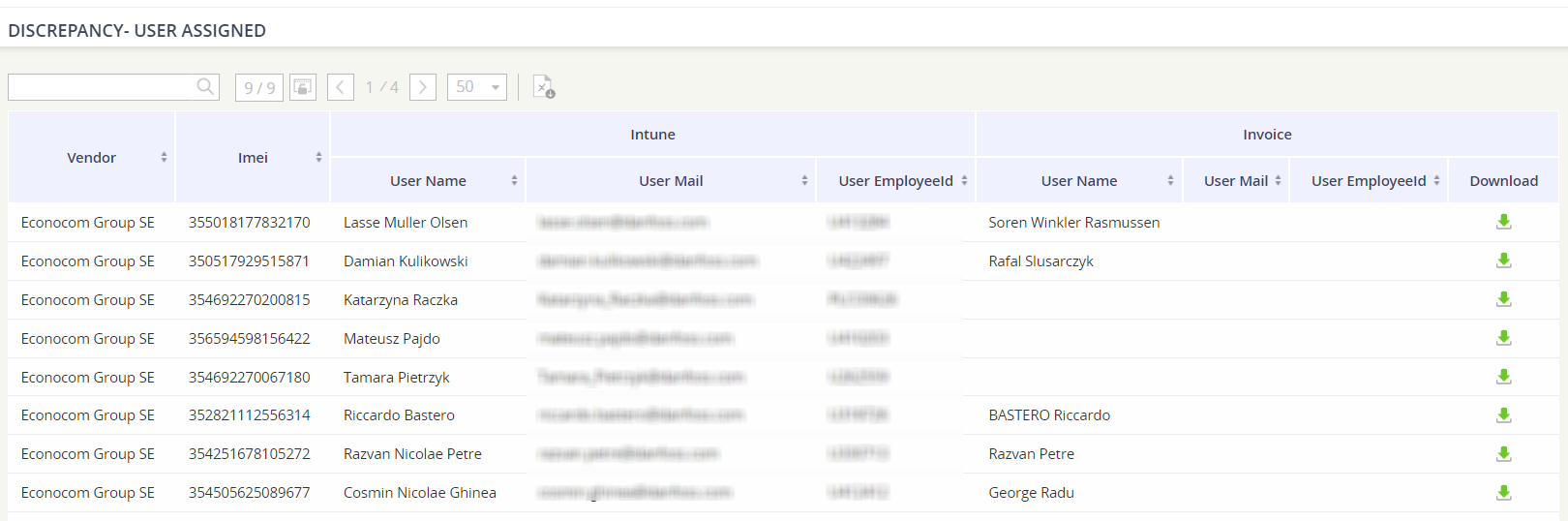
Task: Download invoice for Mateusz Pajdo row
Action: point(1504,338)
